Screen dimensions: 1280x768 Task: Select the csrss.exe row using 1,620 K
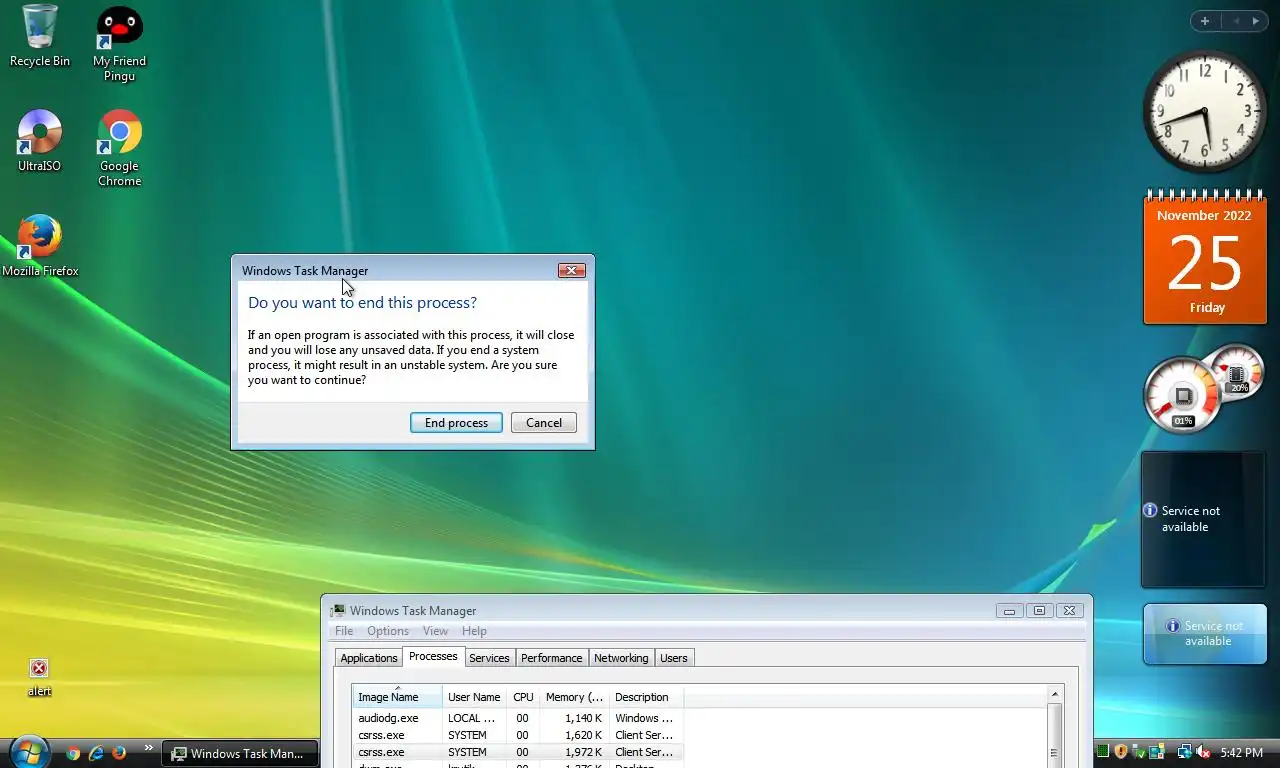click(x=517, y=735)
